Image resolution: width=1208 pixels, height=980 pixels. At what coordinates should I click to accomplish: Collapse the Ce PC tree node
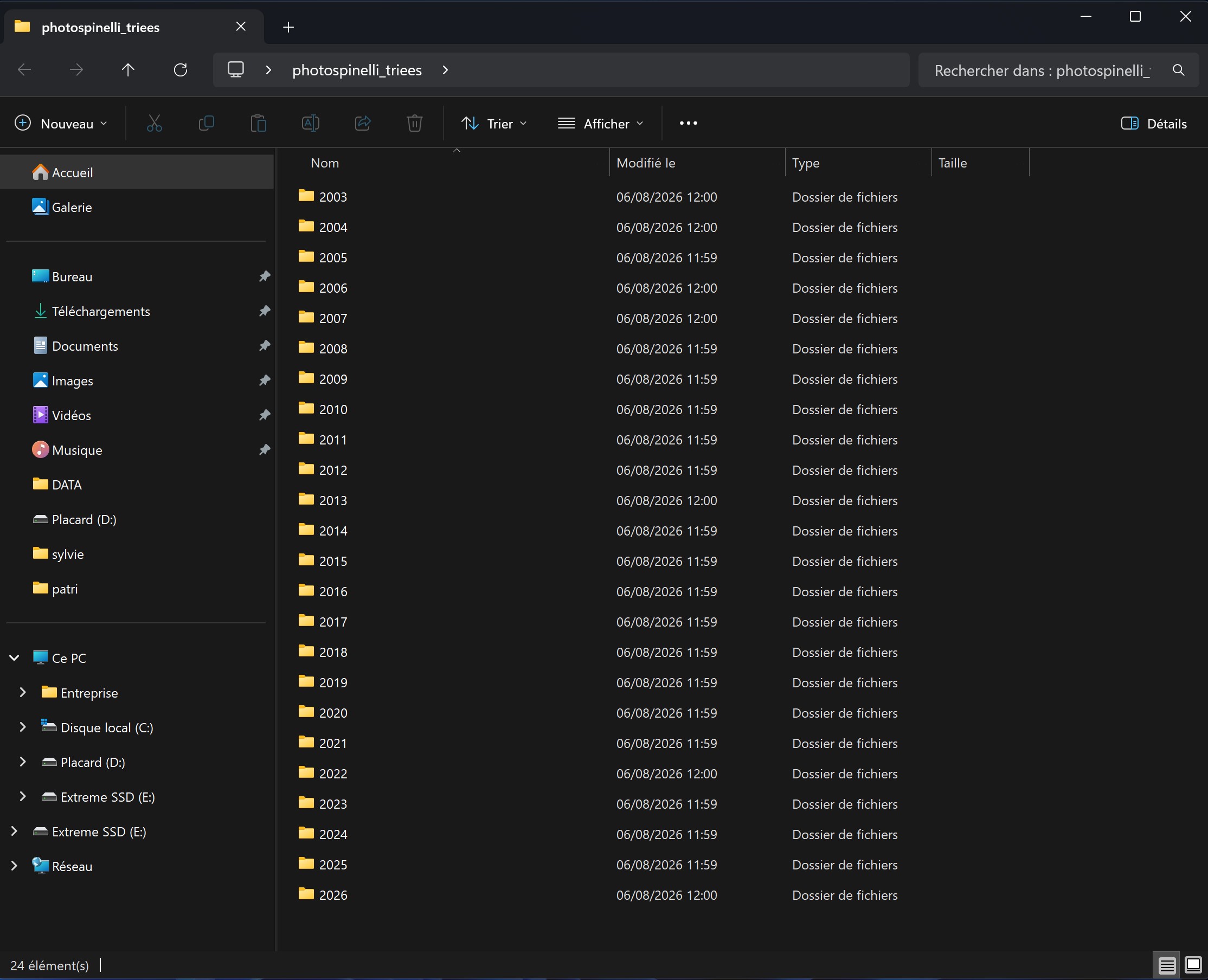point(15,657)
